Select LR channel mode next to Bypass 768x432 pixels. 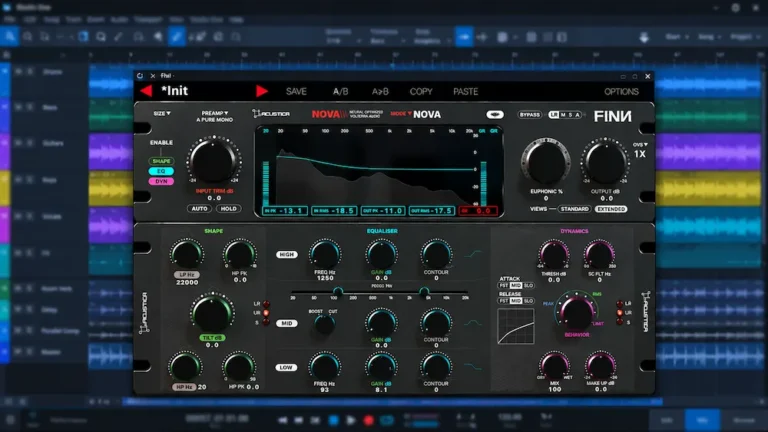[554, 115]
